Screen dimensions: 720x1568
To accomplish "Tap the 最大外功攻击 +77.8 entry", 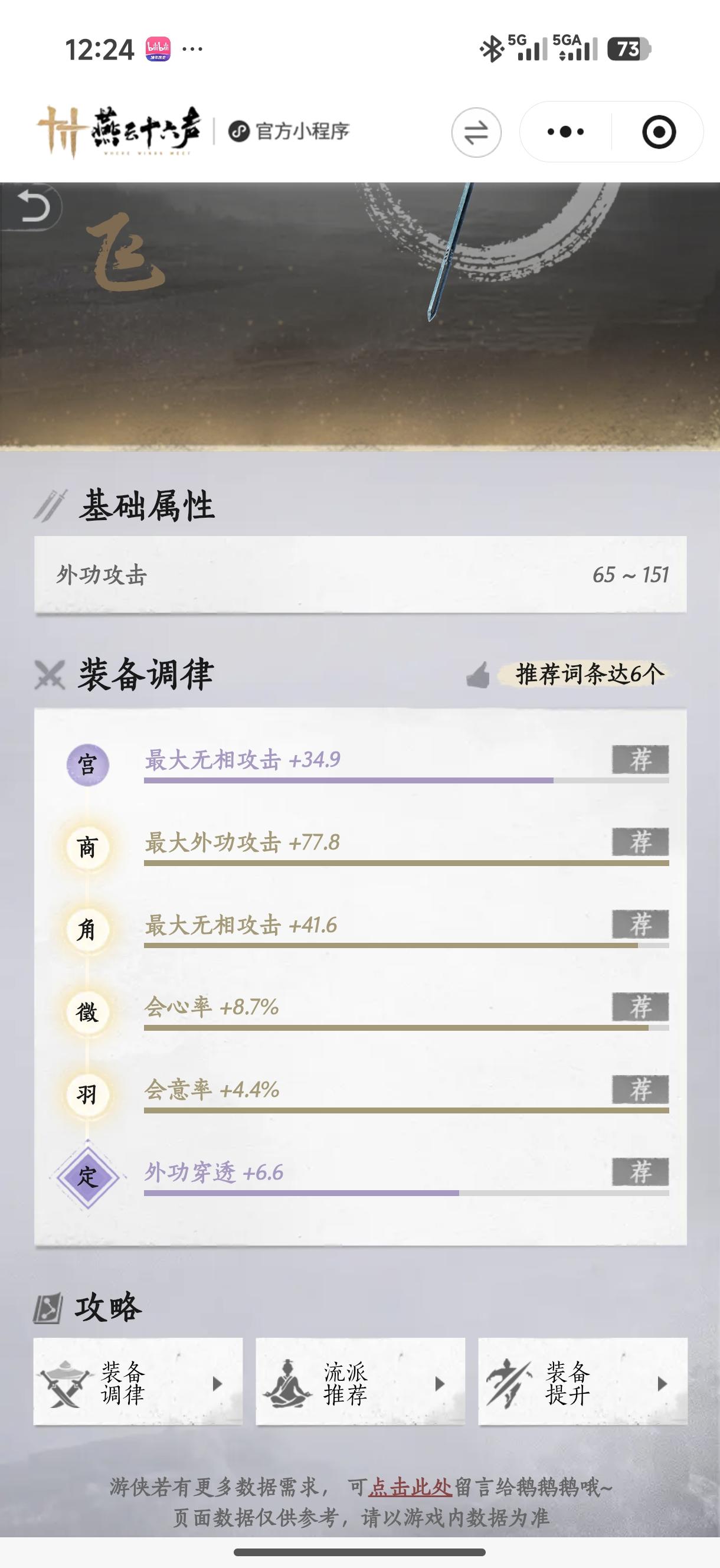I will click(x=242, y=843).
